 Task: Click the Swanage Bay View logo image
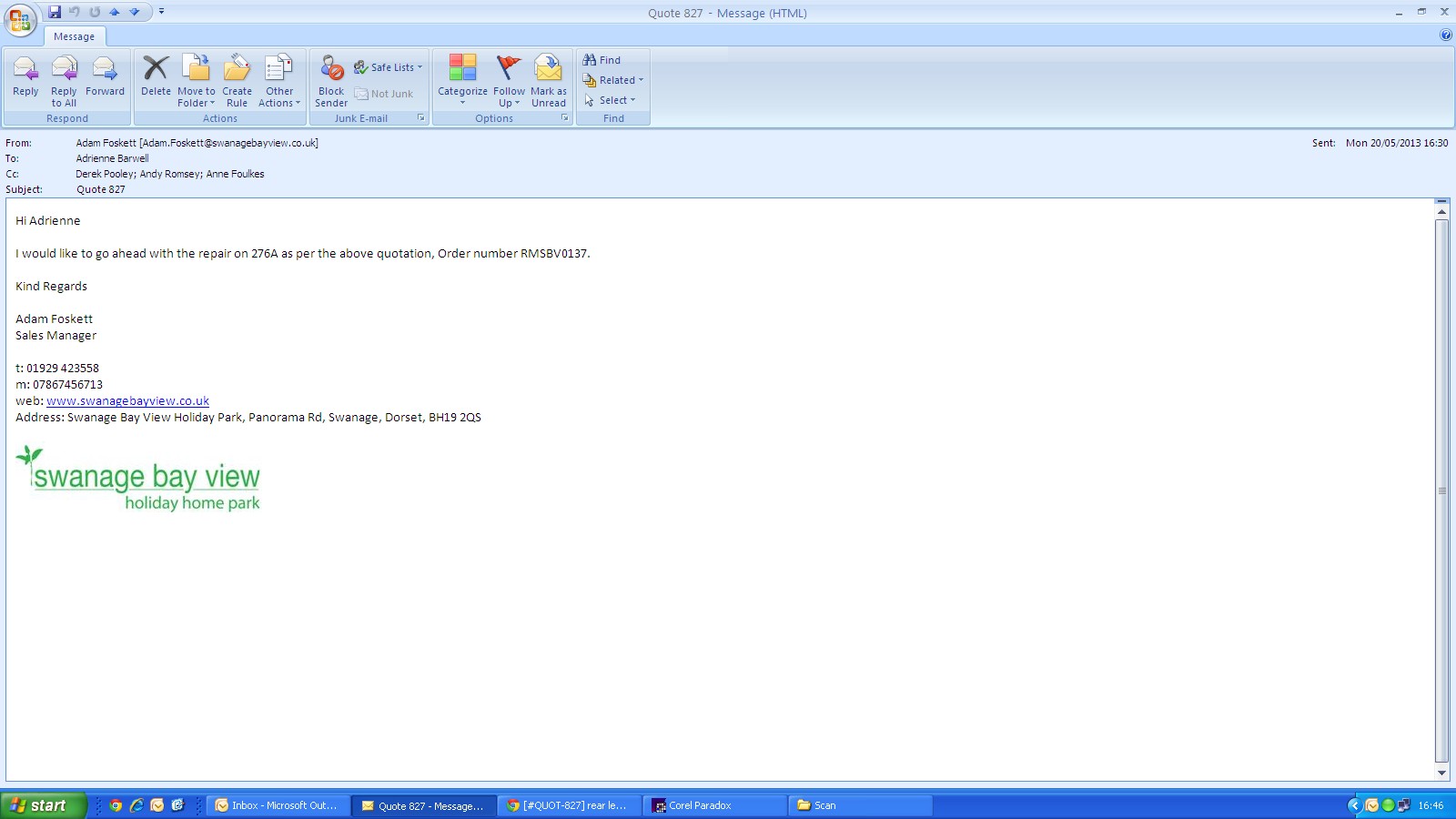pyautogui.click(x=138, y=479)
